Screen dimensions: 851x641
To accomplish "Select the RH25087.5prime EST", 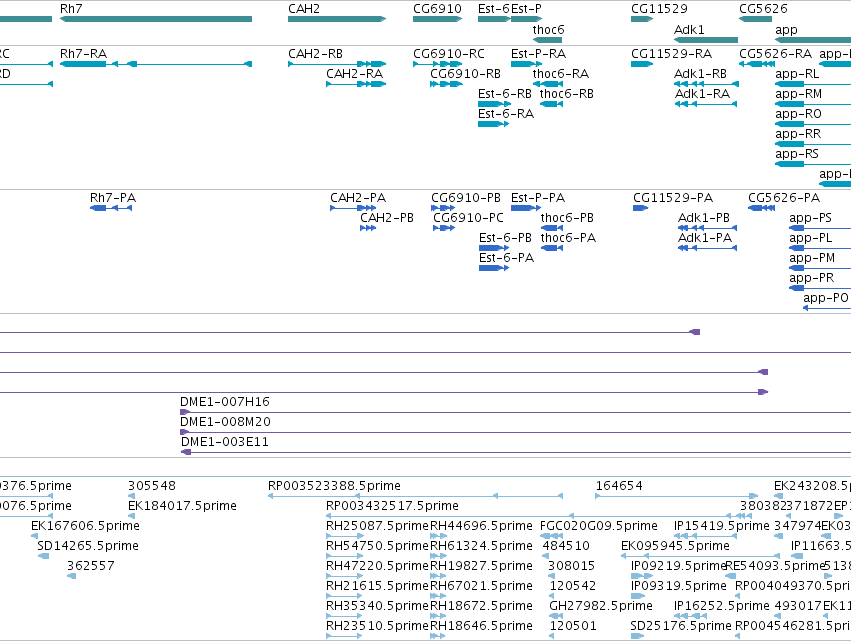I will [345, 536].
